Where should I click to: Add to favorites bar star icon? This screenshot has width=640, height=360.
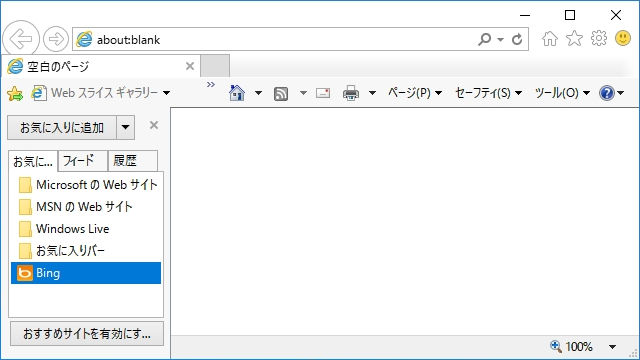click(x=15, y=93)
